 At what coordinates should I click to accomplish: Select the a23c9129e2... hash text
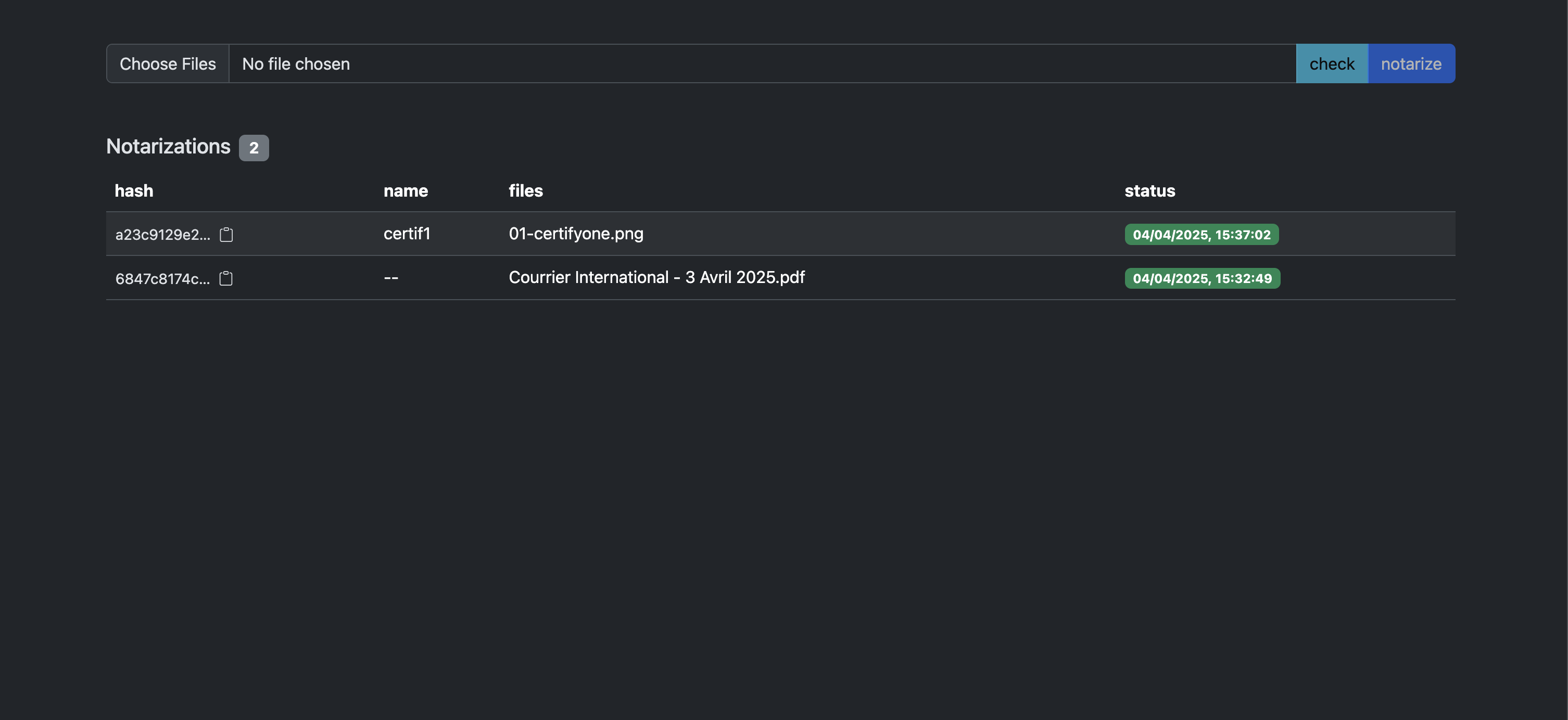tap(162, 235)
